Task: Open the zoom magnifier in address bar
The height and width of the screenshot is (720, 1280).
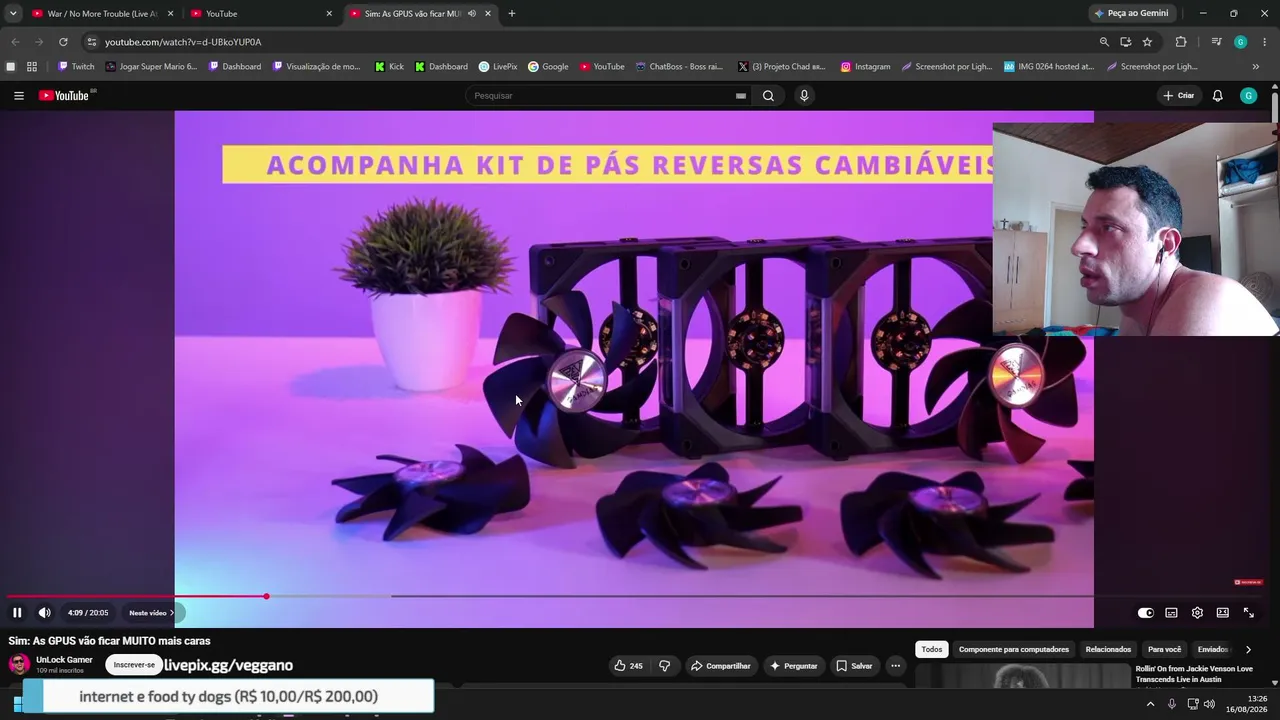Action: click(x=1104, y=42)
